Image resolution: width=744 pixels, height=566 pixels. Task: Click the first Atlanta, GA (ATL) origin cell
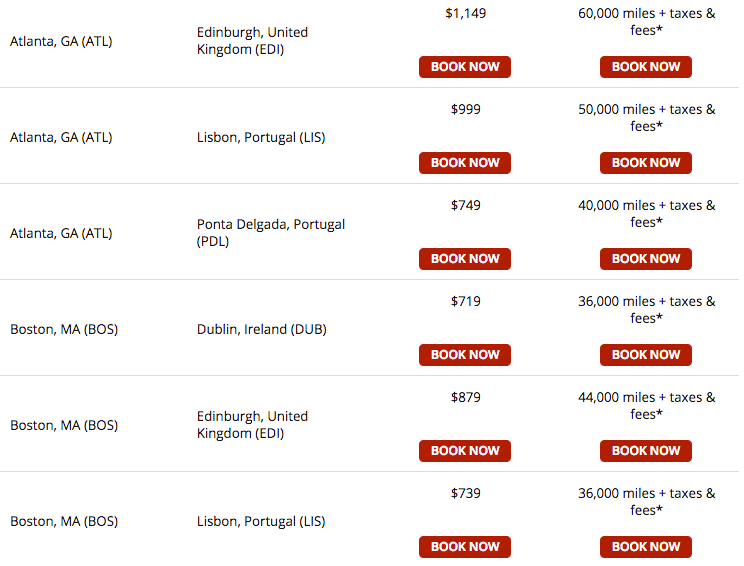61,41
